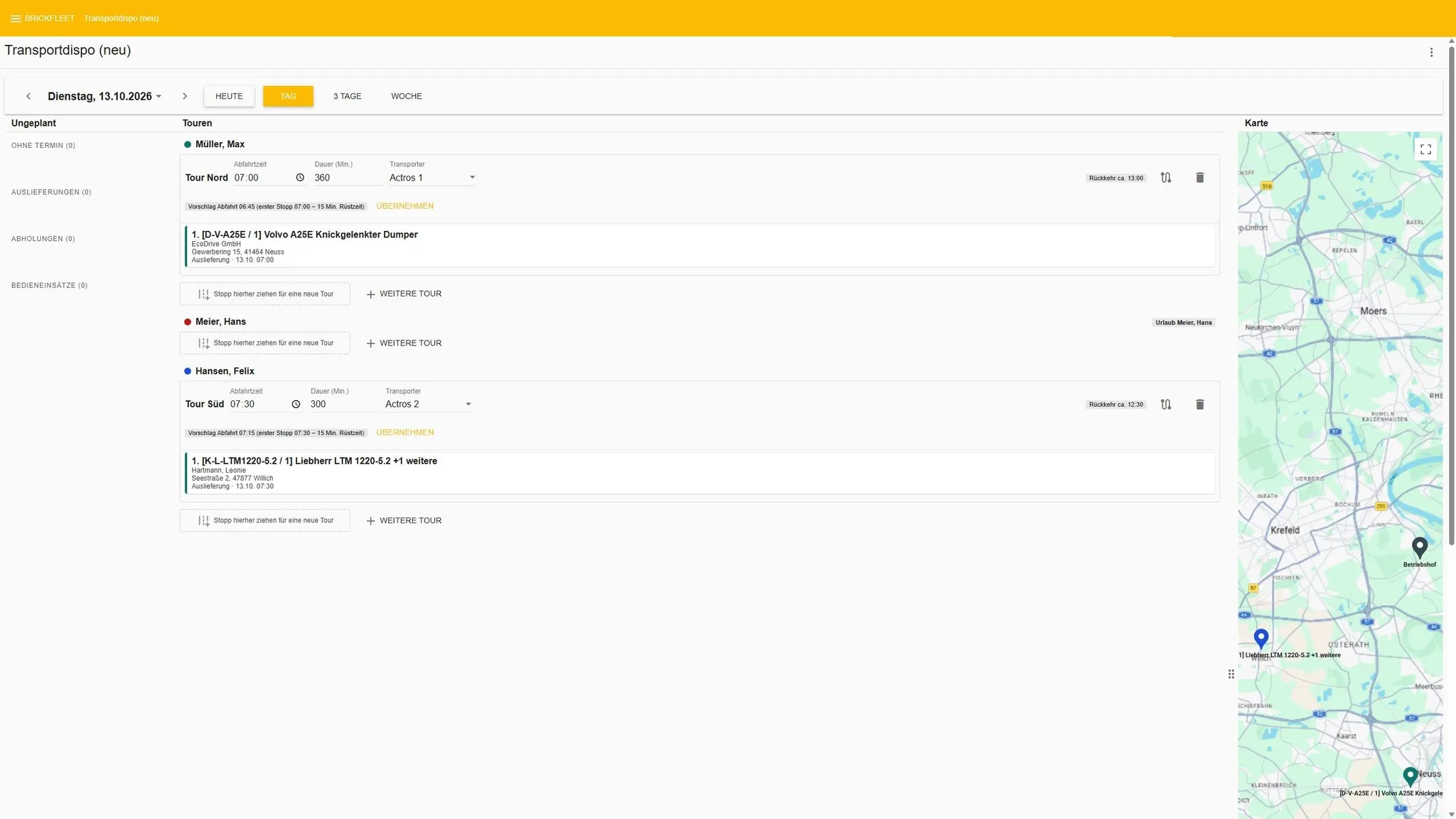Accept the suggested departure for Tour Nord

[405, 206]
